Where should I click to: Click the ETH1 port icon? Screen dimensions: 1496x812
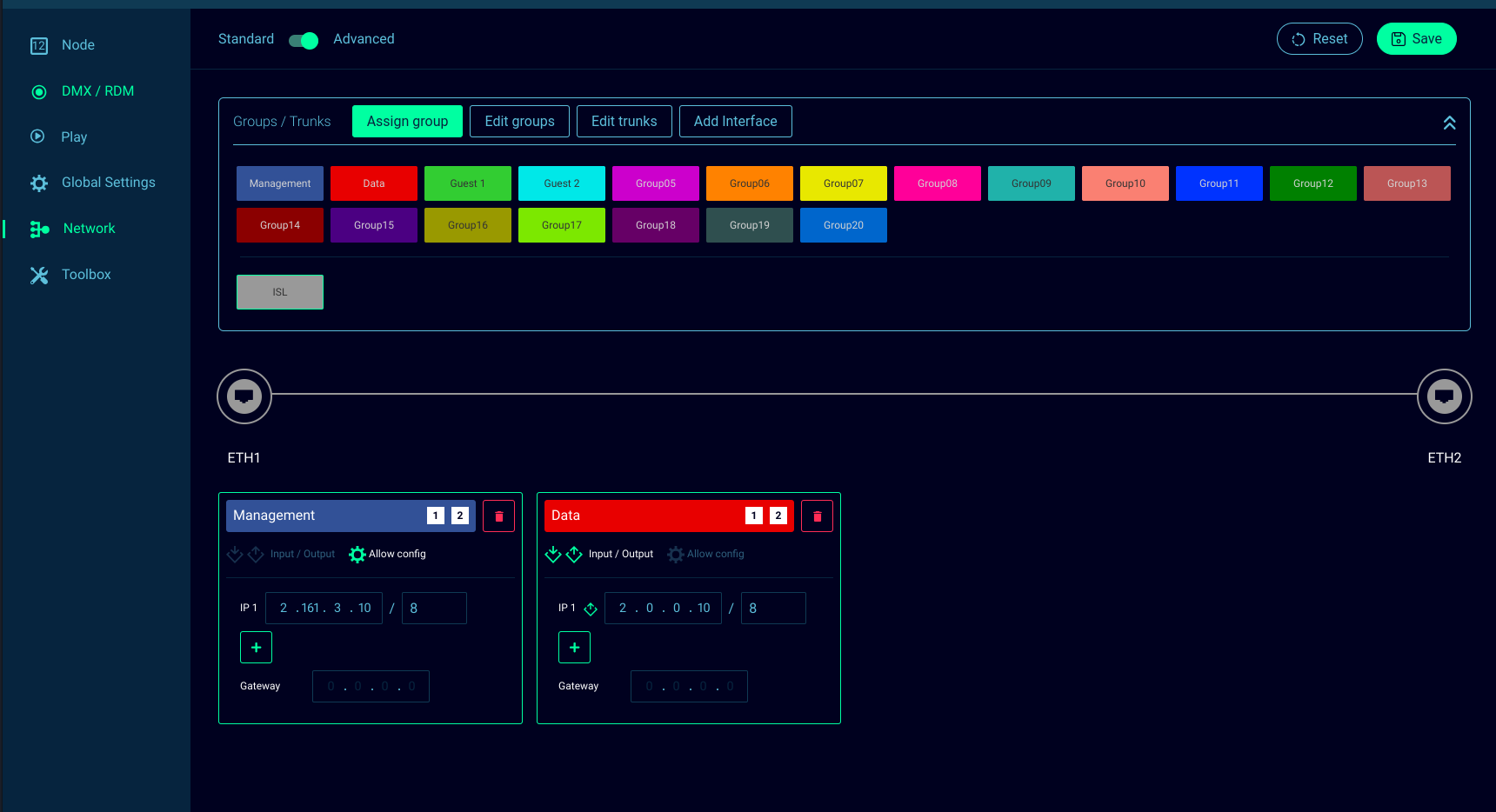point(244,396)
